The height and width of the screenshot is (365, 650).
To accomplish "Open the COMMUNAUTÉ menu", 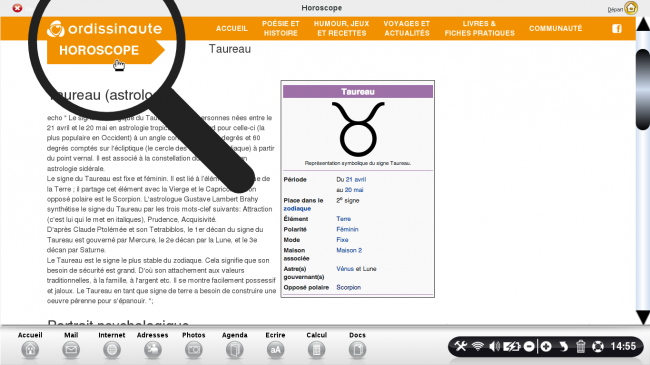I will tap(555, 28).
